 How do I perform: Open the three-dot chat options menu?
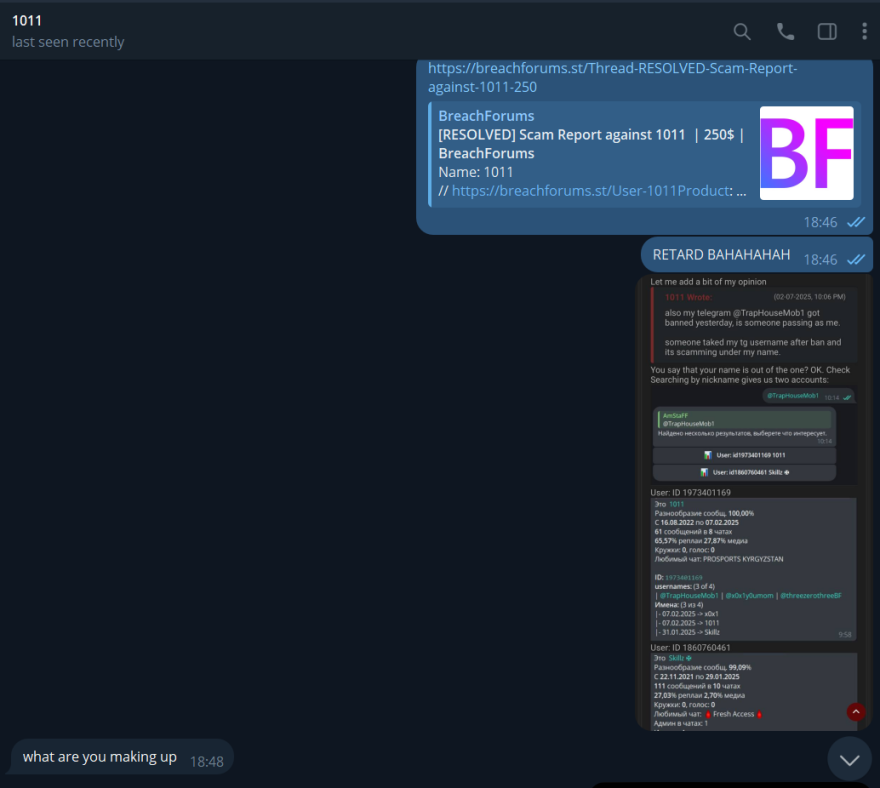864,31
